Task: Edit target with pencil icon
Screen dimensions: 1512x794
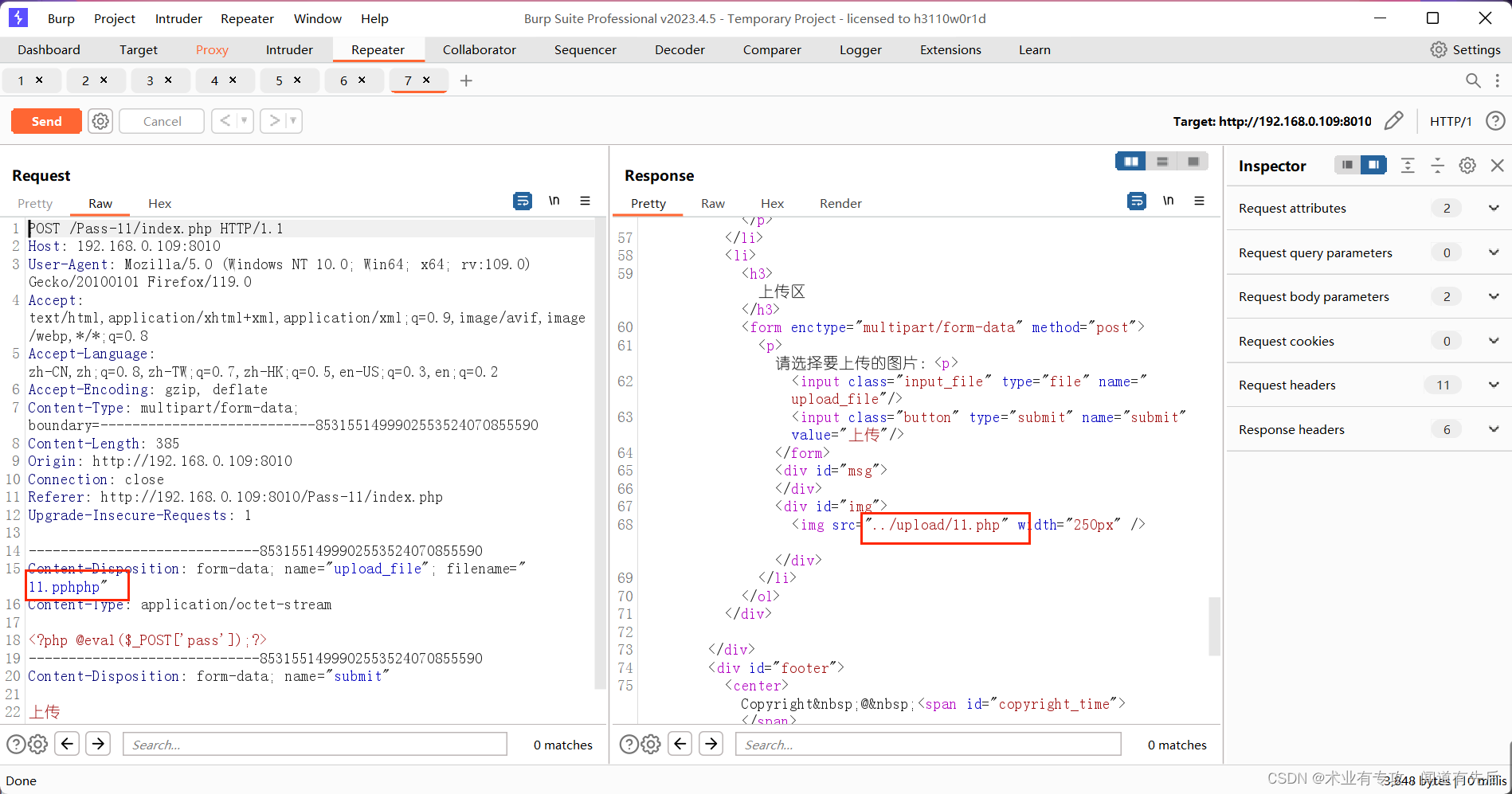Action: pyautogui.click(x=1393, y=121)
